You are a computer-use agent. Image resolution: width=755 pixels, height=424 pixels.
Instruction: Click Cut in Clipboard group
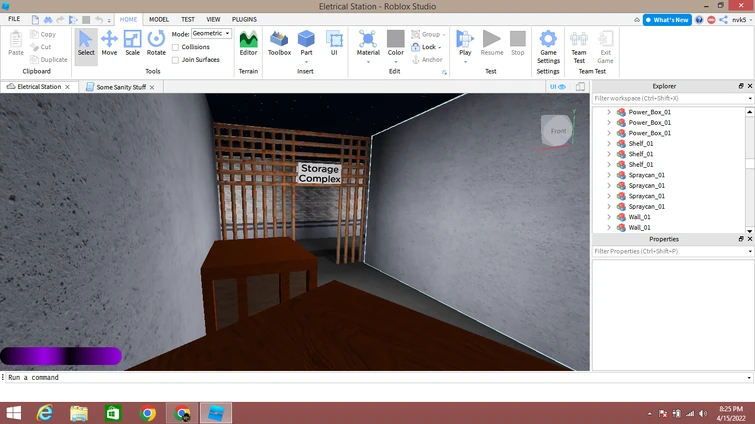coord(41,47)
